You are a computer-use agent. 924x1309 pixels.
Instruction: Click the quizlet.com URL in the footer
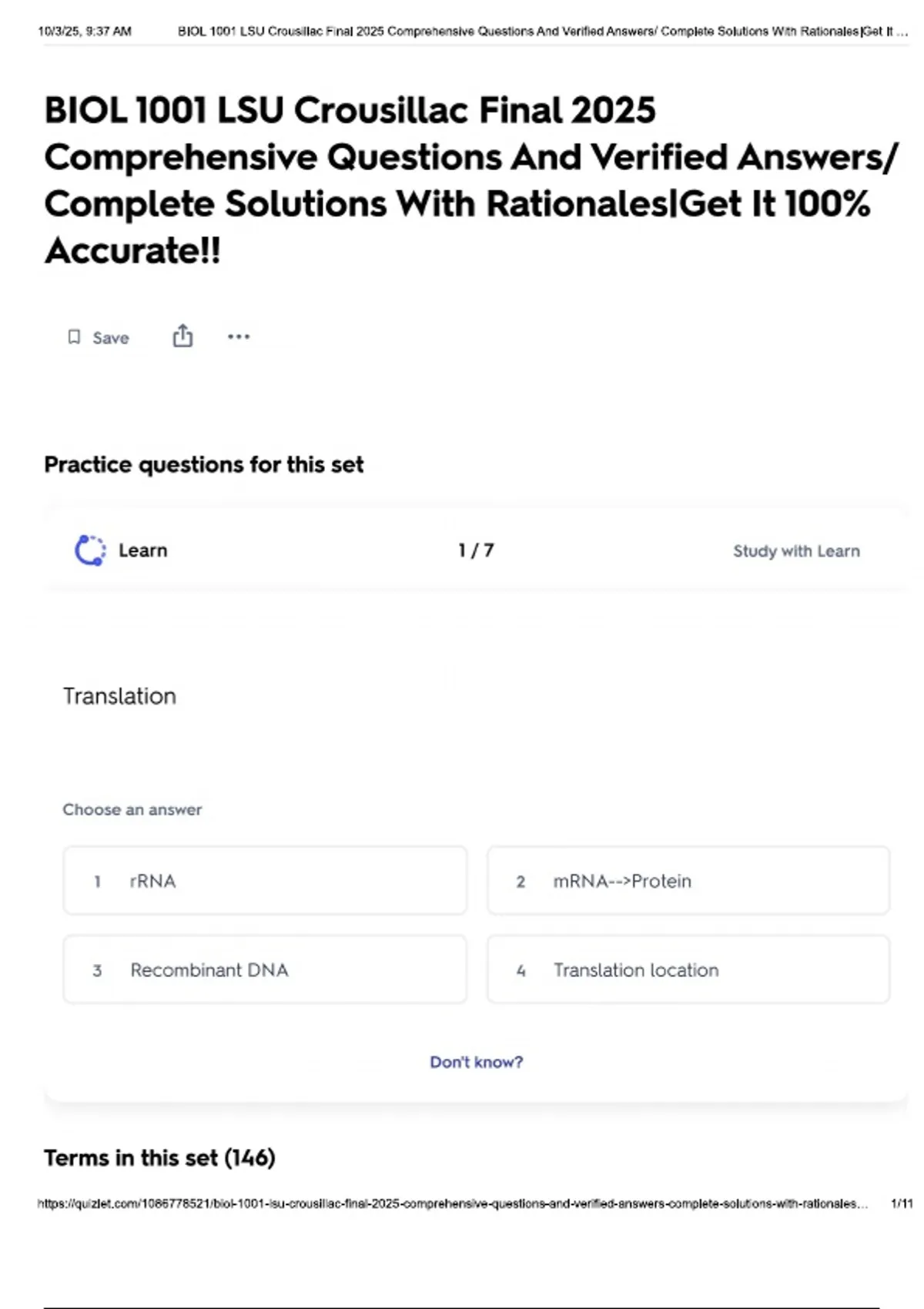tap(452, 1204)
